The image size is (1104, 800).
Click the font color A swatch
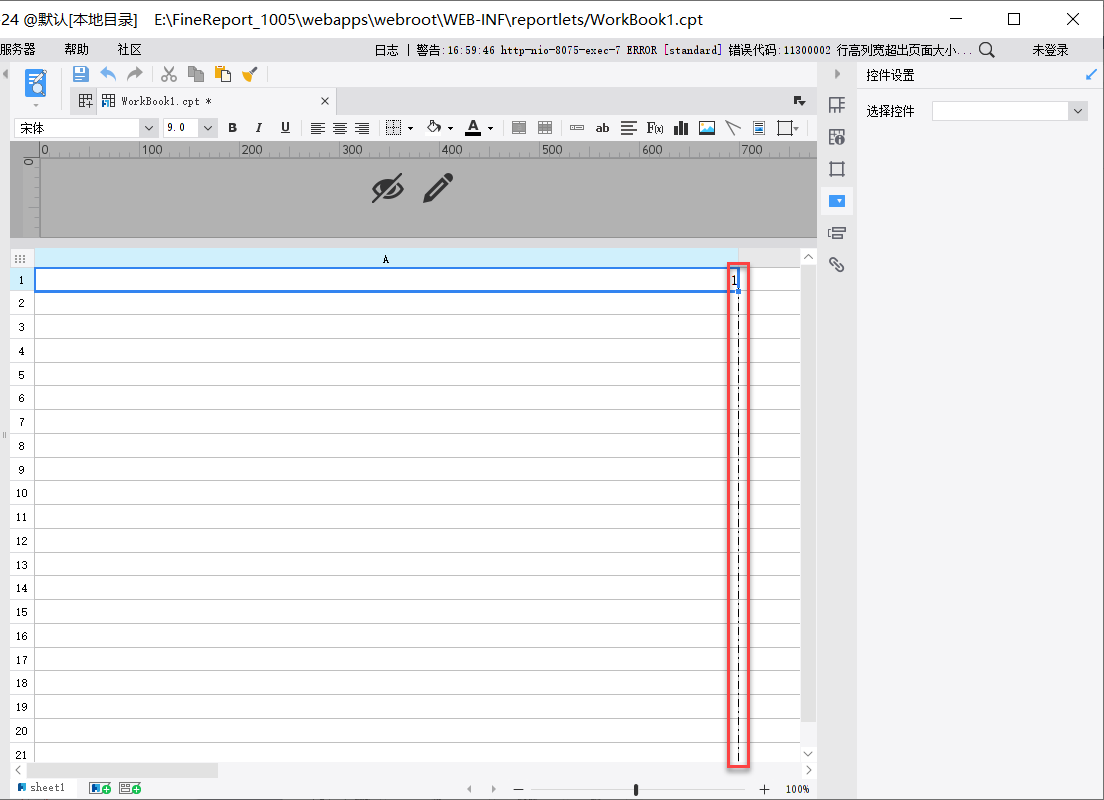[473, 127]
